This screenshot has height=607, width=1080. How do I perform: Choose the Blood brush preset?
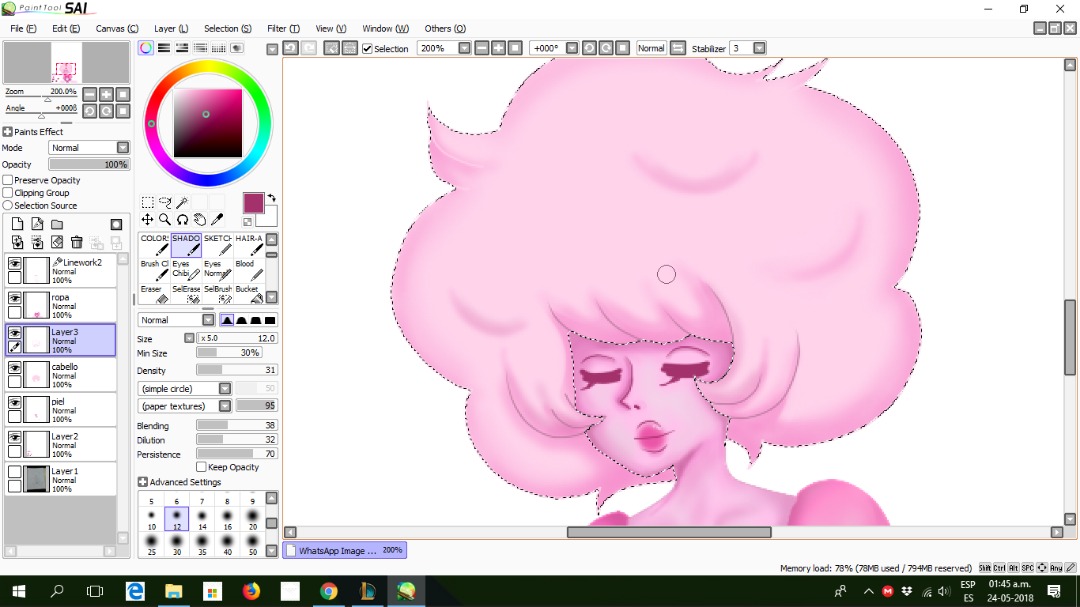click(x=249, y=270)
